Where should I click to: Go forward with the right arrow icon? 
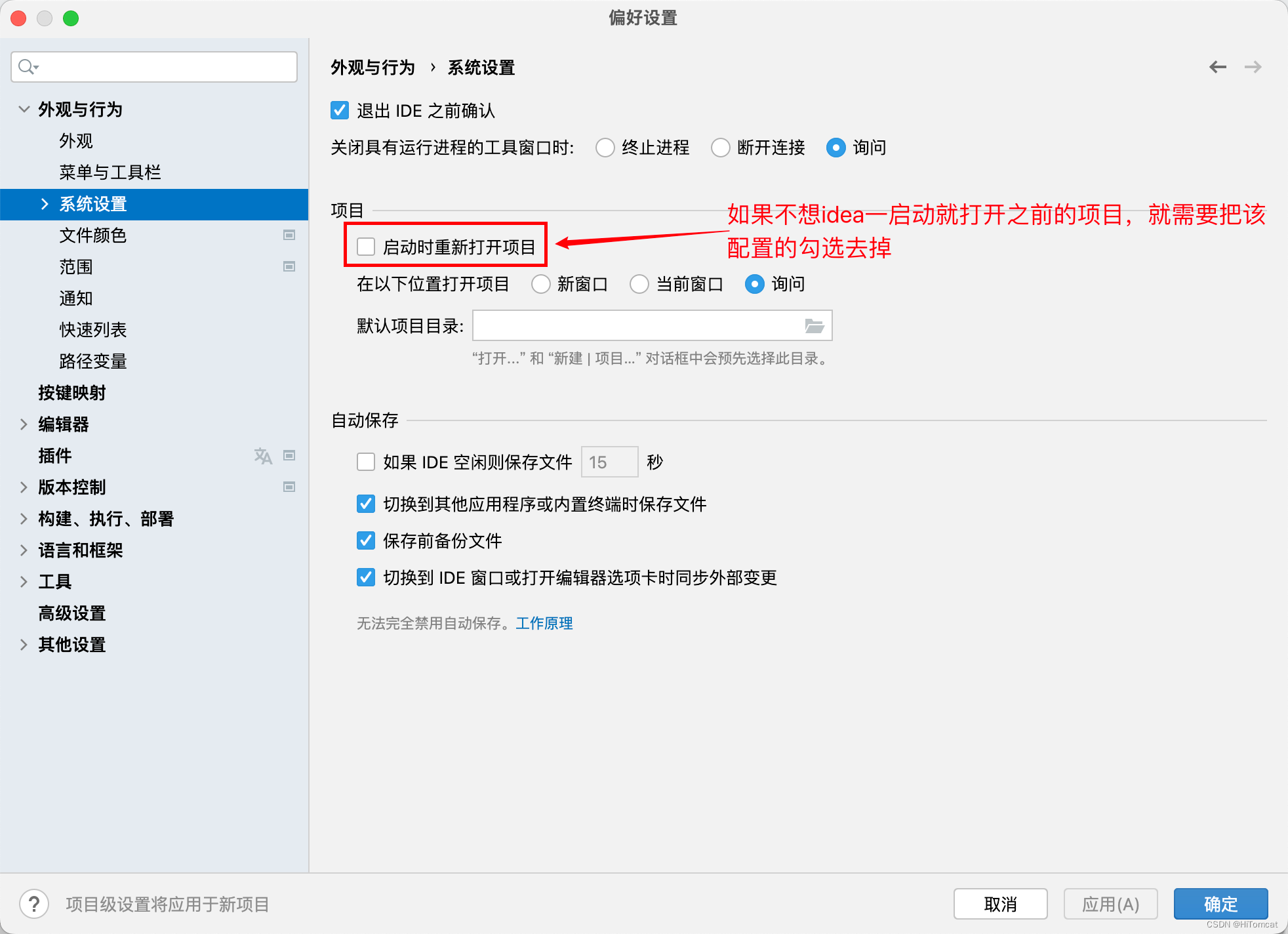click(1253, 67)
